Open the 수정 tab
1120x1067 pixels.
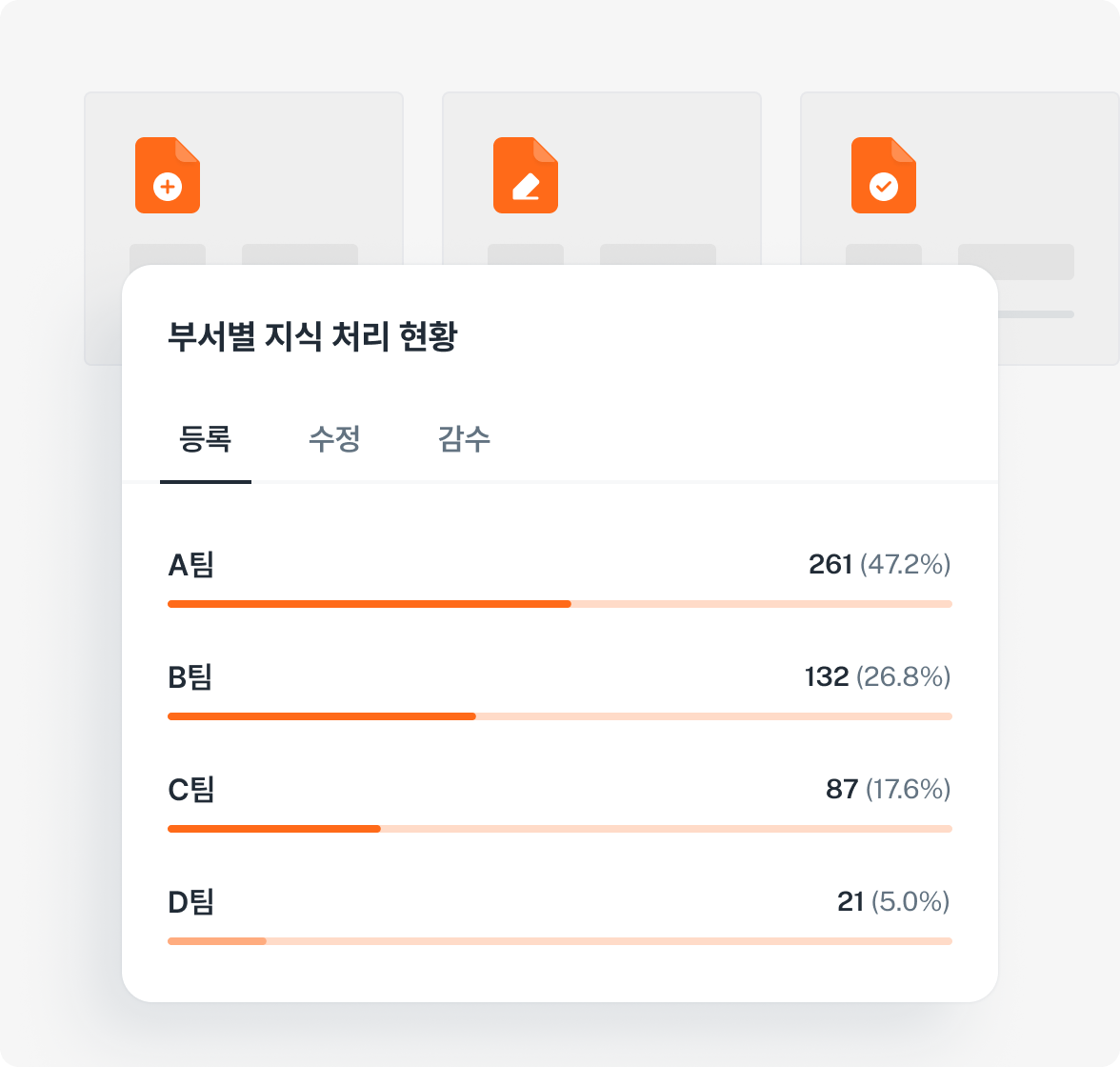coord(334,439)
